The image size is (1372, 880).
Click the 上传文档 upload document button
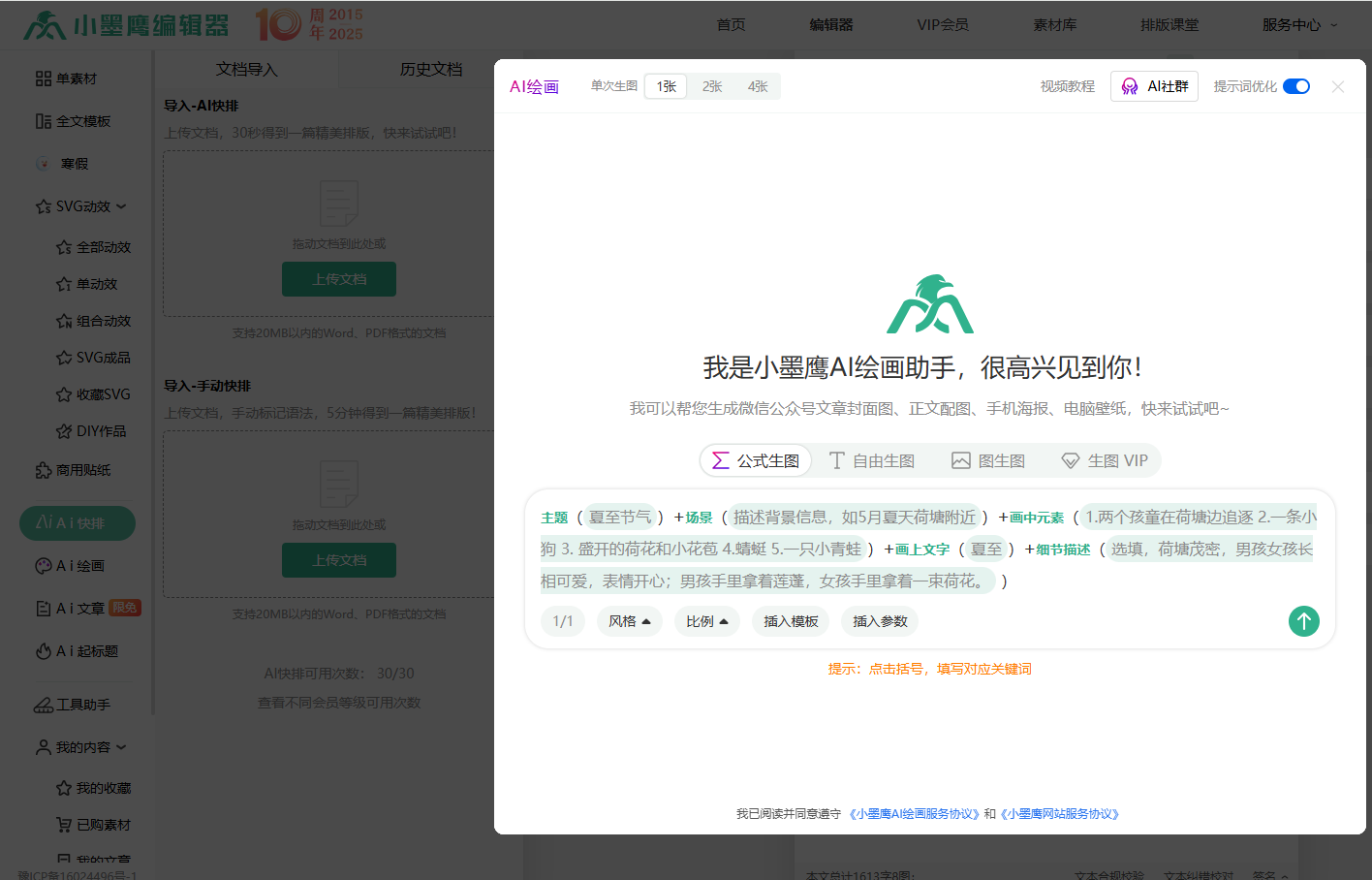pos(338,278)
